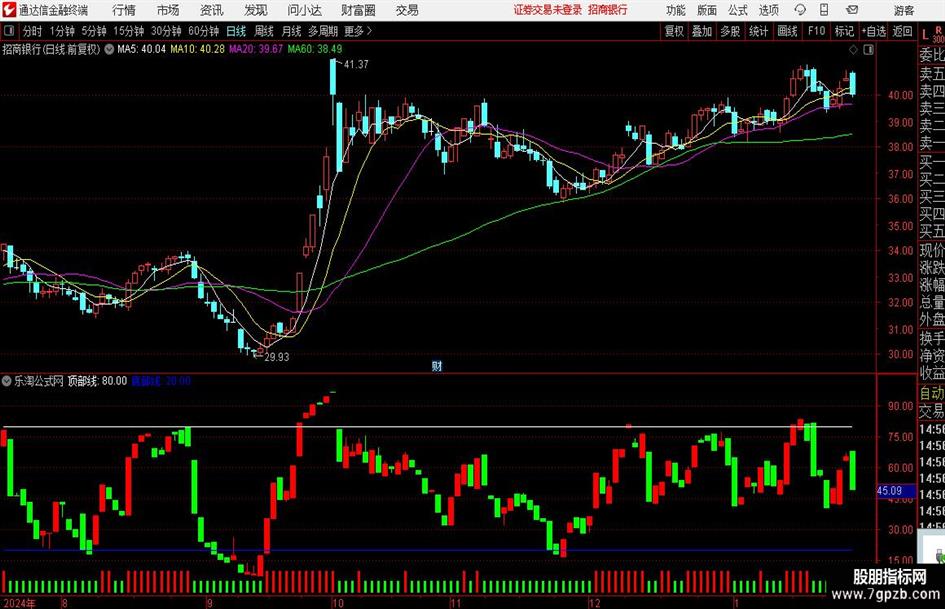Click the 多股 multi-stock button
The width and height of the screenshot is (945, 609).
[x=730, y=31]
